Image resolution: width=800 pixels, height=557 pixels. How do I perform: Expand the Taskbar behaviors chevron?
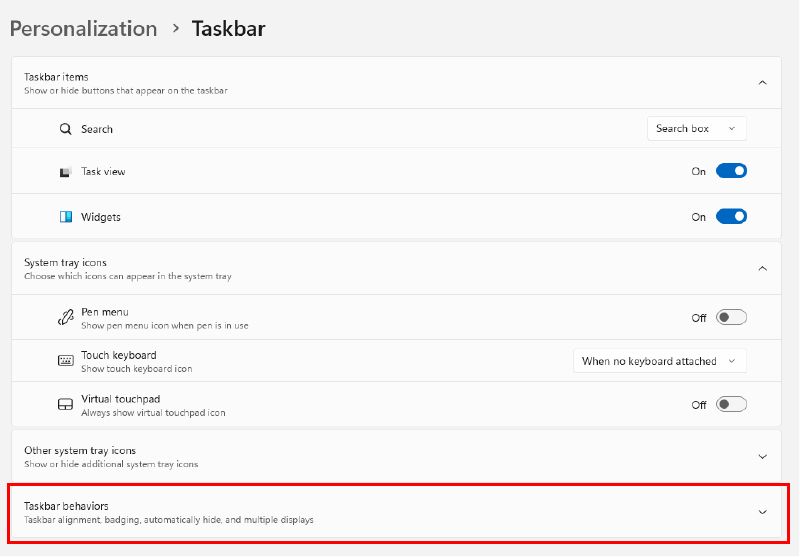coord(762,512)
